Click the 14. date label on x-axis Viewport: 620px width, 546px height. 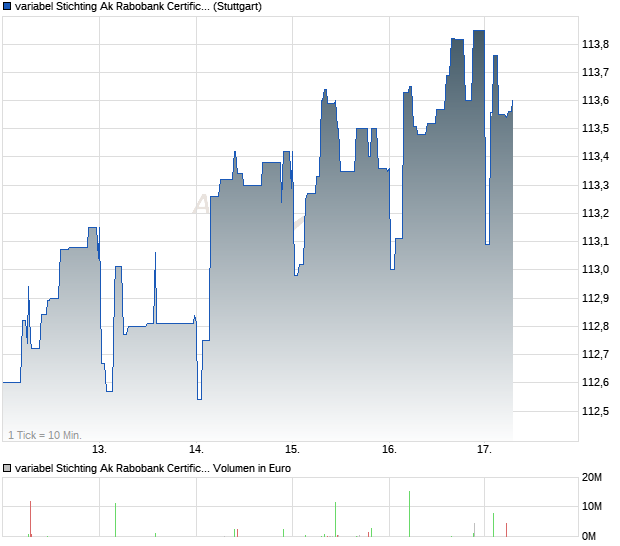click(197, 449)
